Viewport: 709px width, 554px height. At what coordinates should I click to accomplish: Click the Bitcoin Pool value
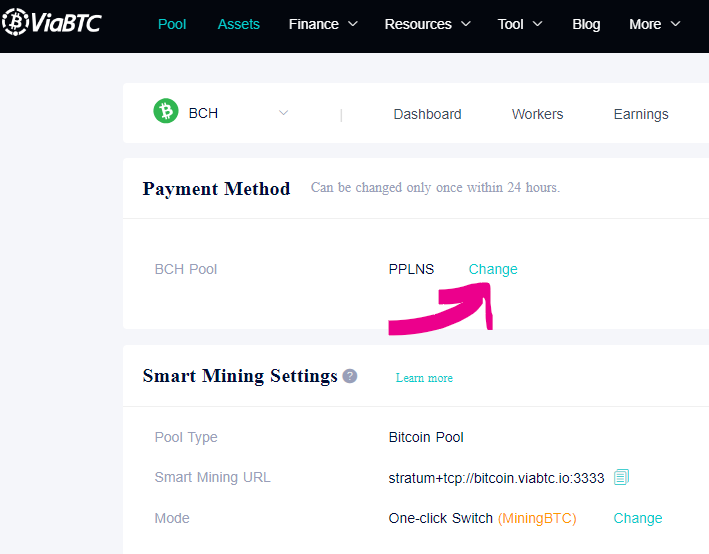(426, 437)
